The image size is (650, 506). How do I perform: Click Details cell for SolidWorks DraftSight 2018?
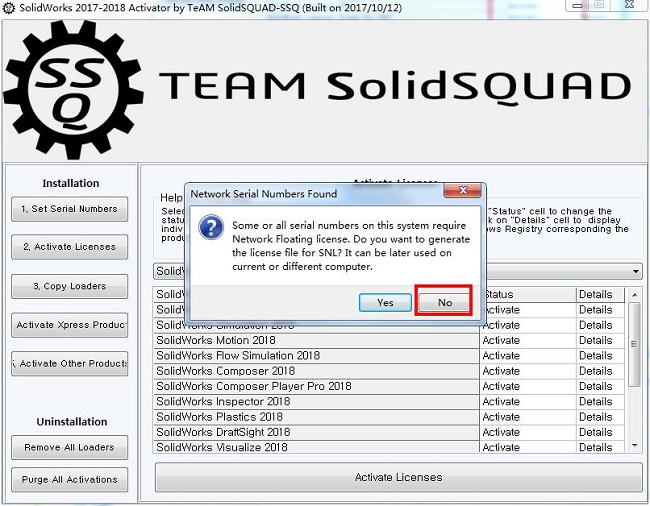coord(600,433)
